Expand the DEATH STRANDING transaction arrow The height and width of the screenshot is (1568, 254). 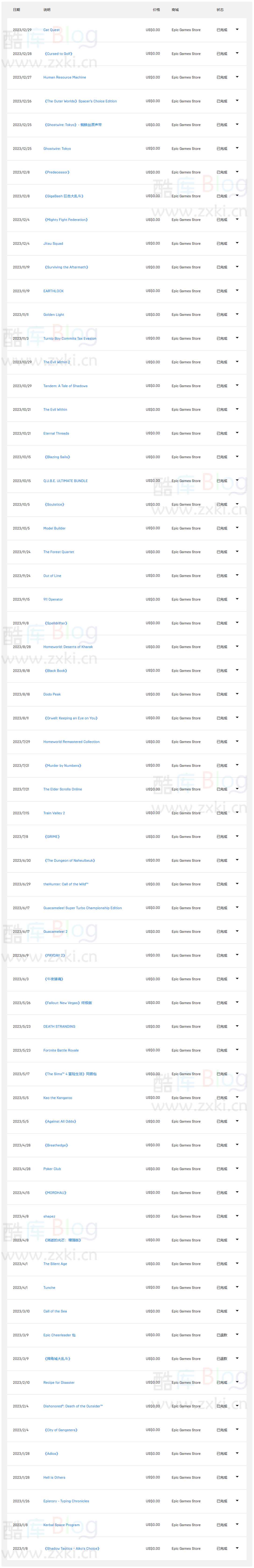(237, 1026)
